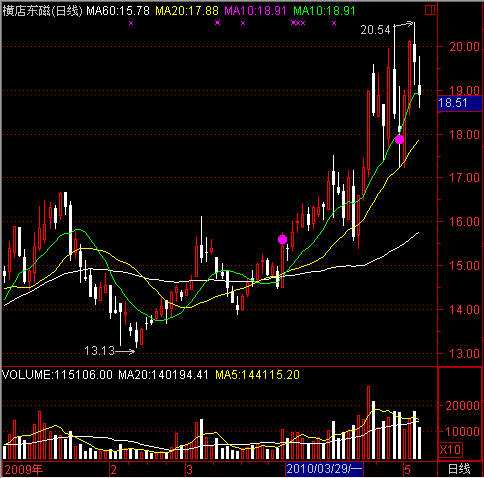This screenshot has width=484, height=478.
Task: Click the 10000 volume axis label
Action: point(462,431)
